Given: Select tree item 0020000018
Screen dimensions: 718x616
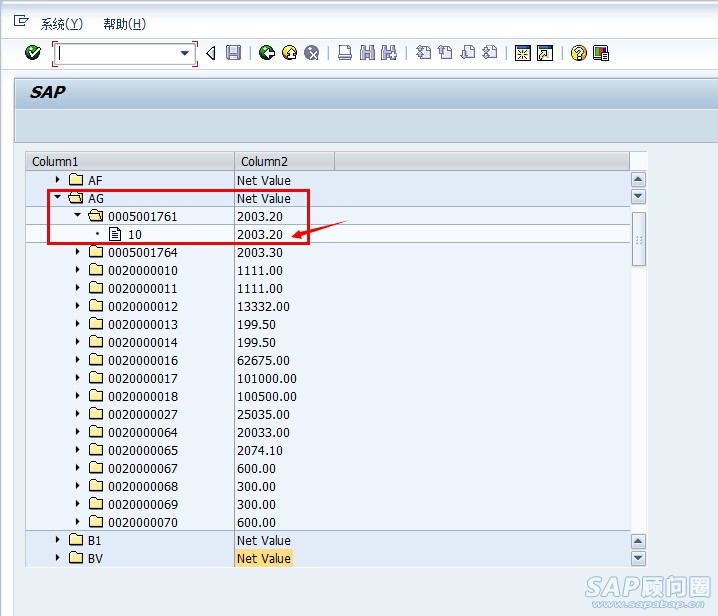Looking at the screenshot, I should 143,397.
